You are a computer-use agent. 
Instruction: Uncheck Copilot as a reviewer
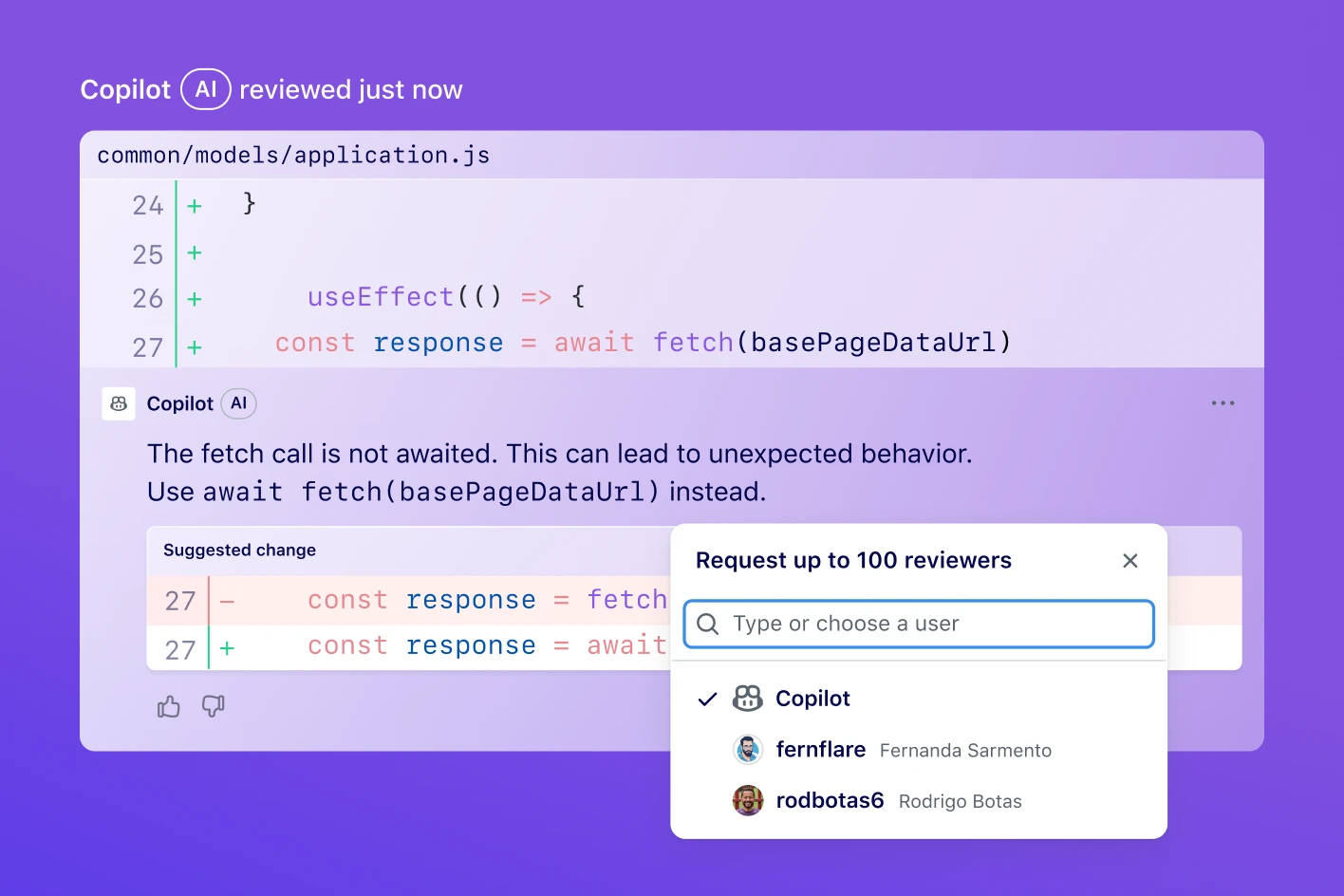click(x=707, y=699)
